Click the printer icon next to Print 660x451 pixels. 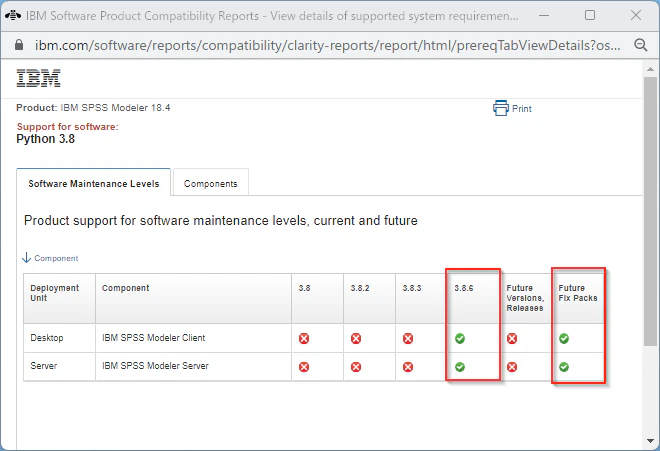500,108
